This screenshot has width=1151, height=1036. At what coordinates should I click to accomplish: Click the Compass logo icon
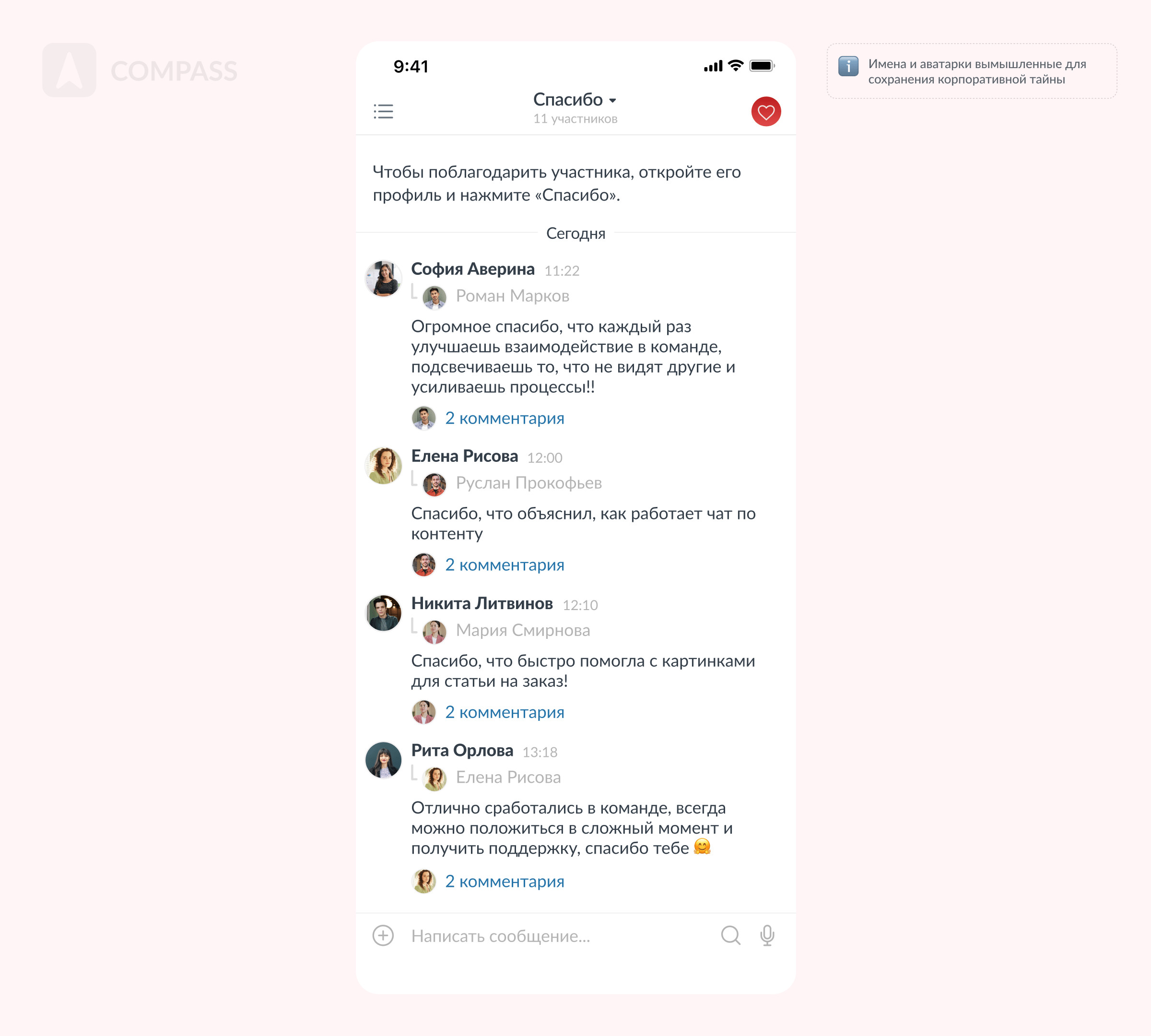point(70,70)
